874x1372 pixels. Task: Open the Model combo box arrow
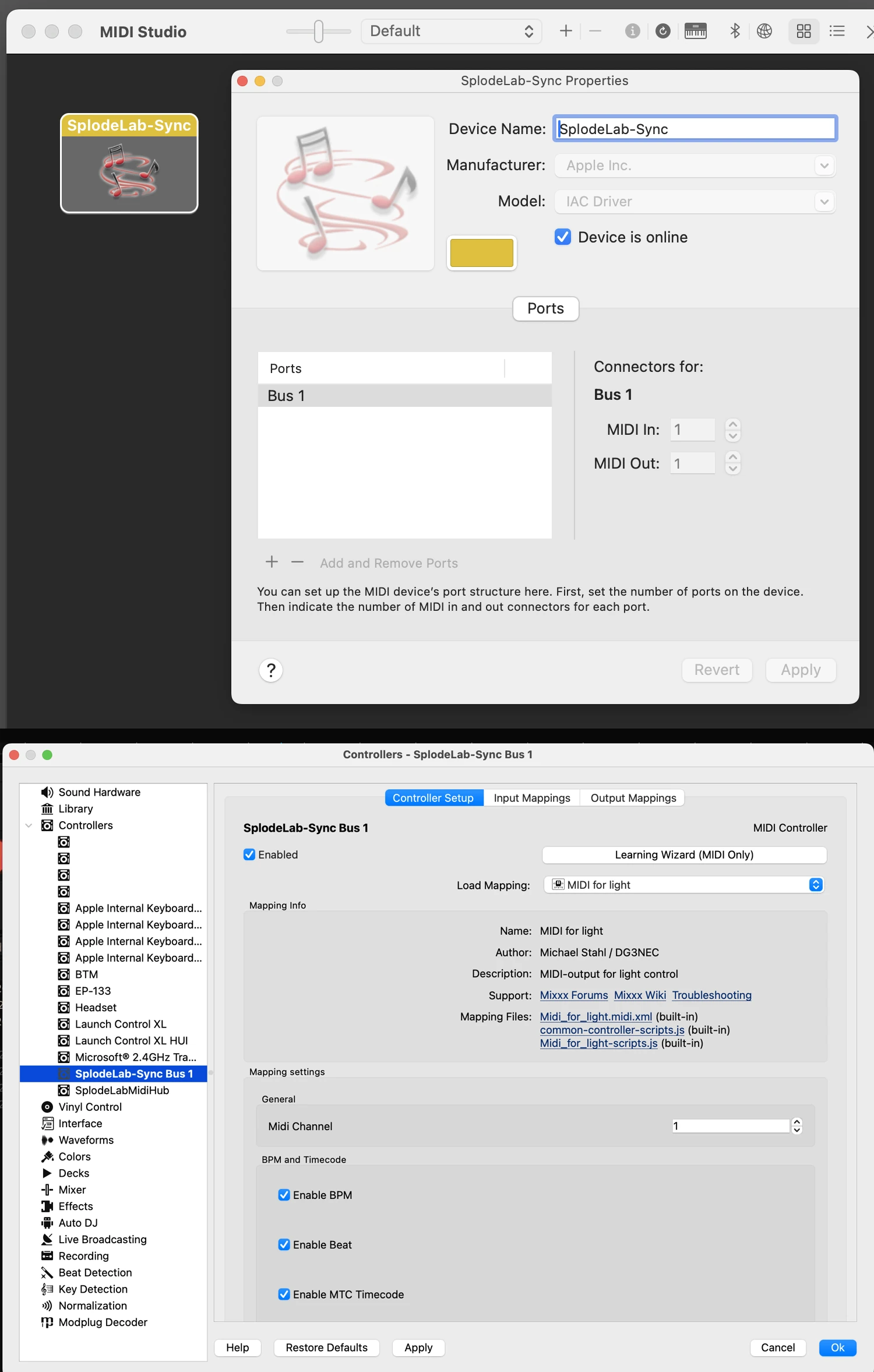824,202
